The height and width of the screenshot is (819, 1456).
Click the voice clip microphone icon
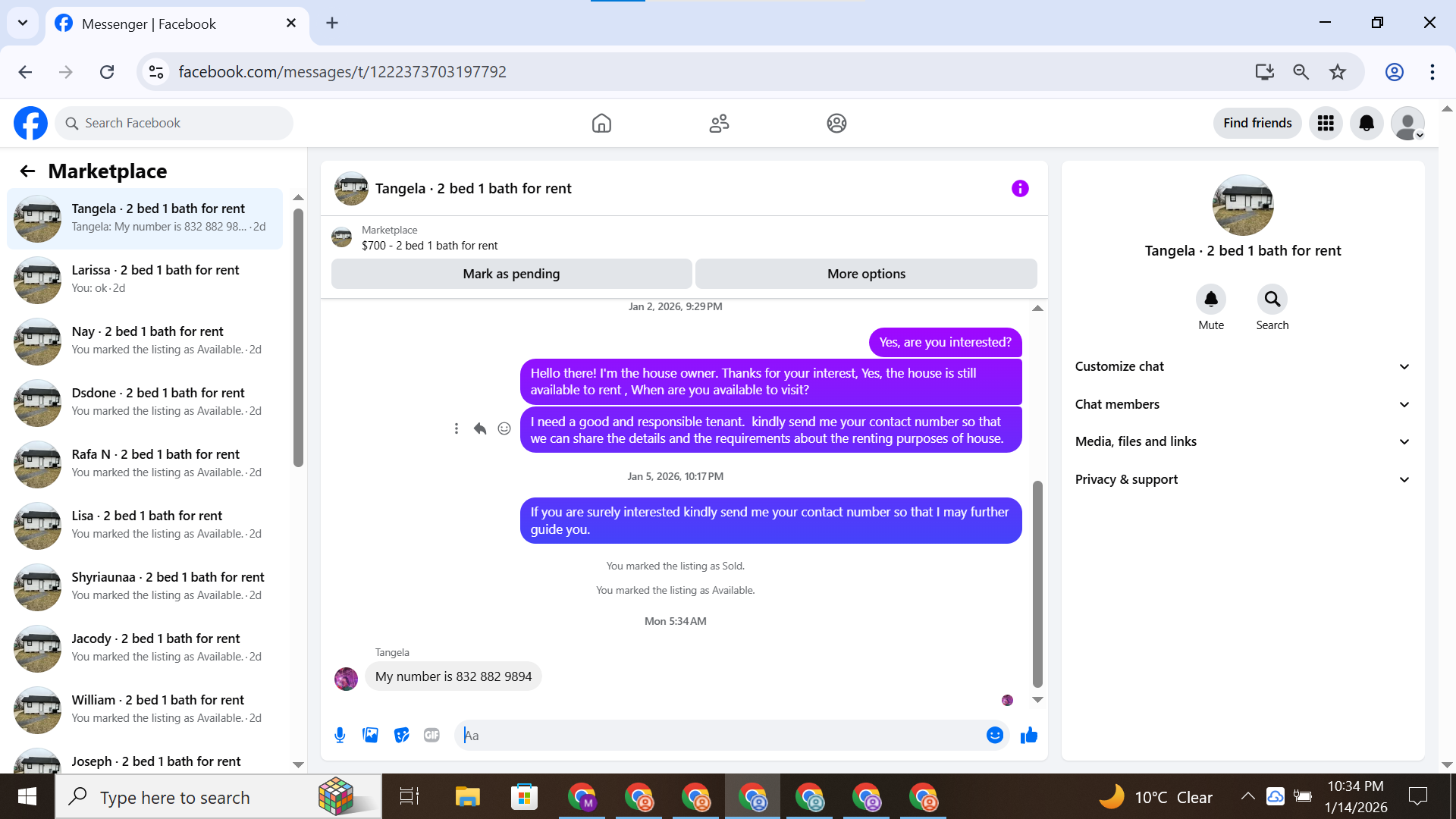tap(340, 735)
